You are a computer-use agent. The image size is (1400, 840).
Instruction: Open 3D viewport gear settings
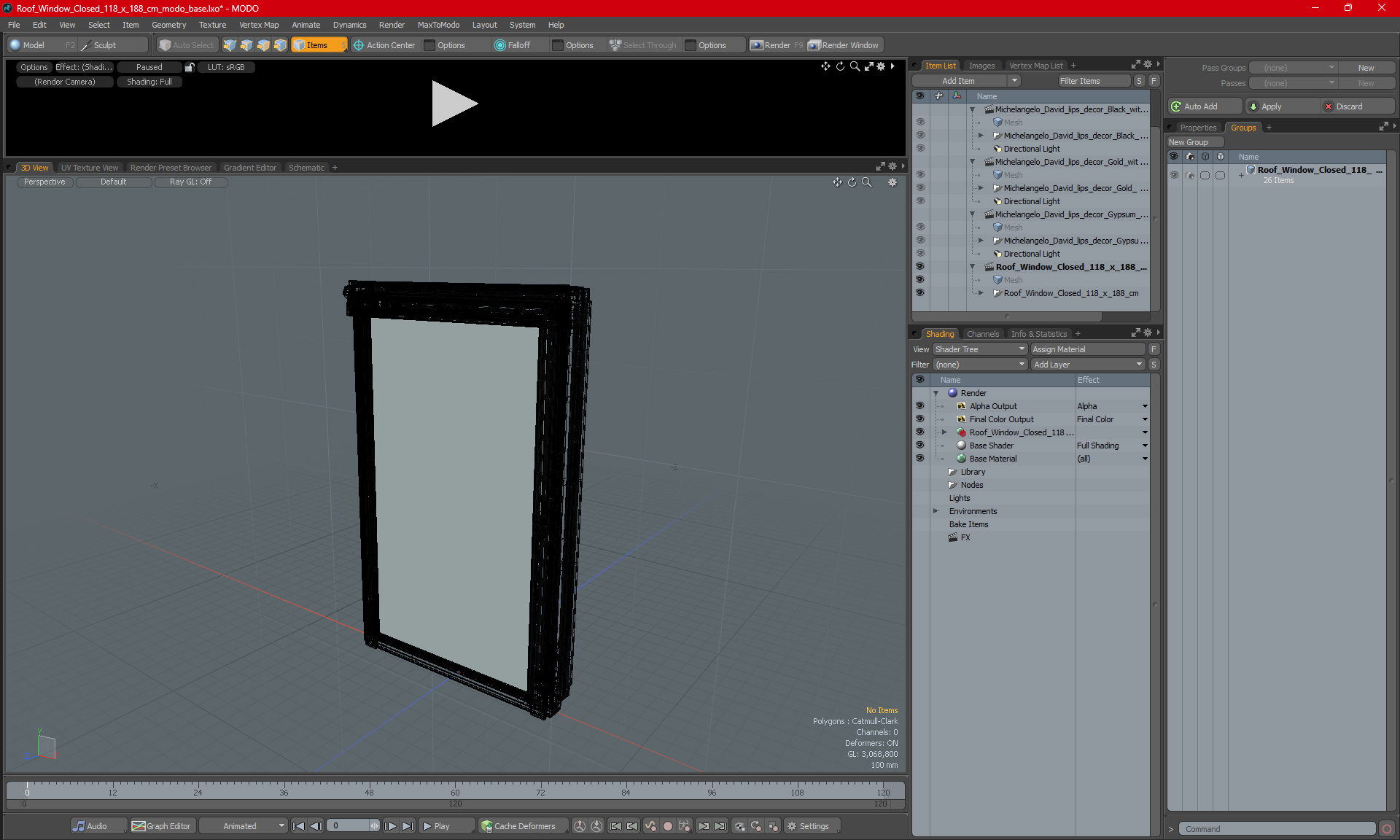coord(892,182)
